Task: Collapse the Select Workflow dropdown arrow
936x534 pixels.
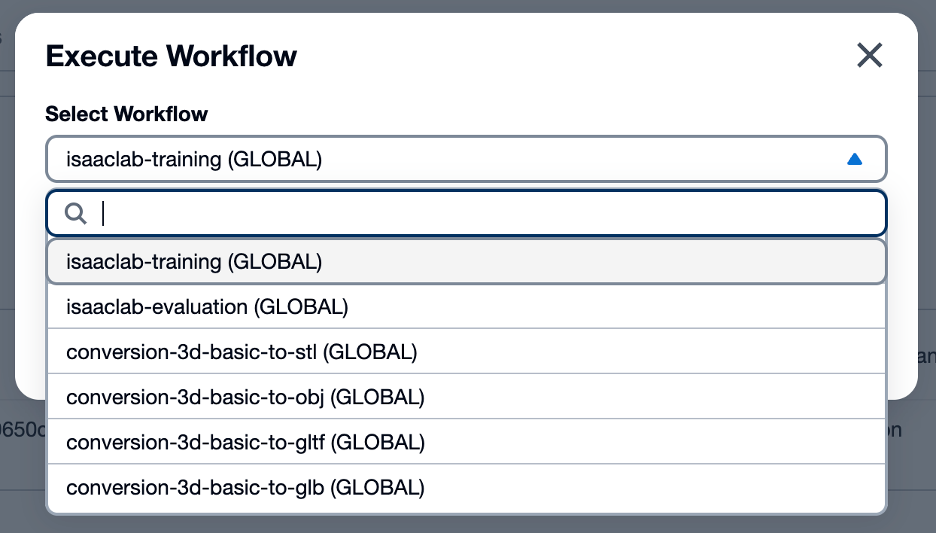Action: point(854,159)
